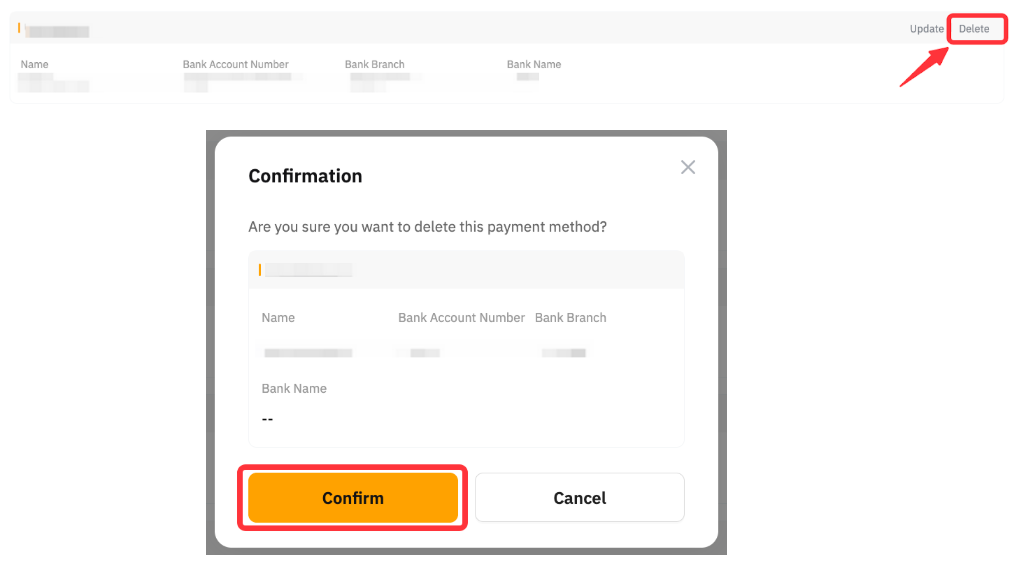The image size is (1019, 565).
Task: Click the delete payment method question text
Action: (x=427, y=227)
